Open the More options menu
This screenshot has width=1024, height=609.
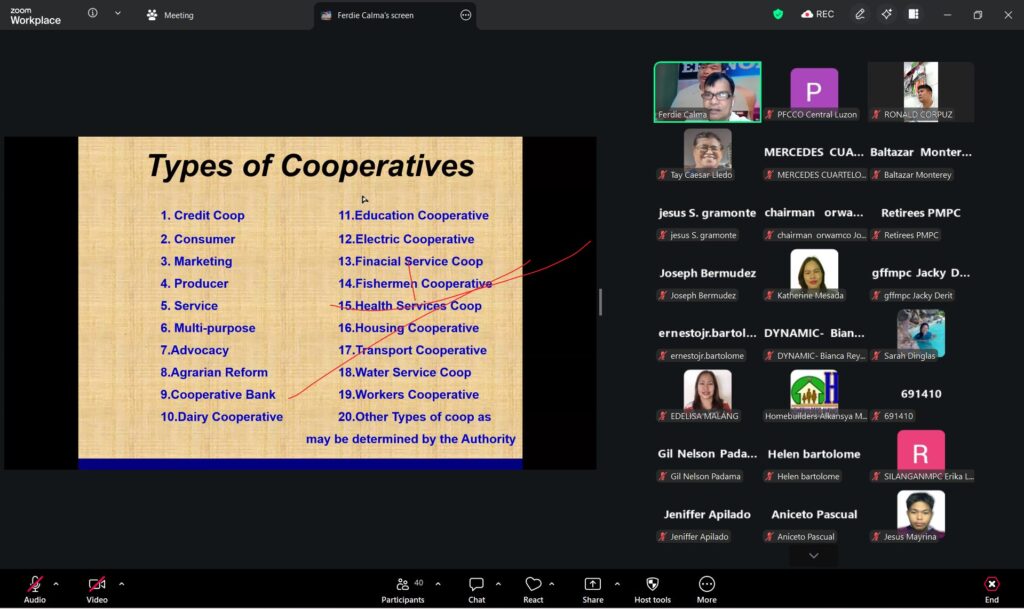pyautogui.click(x=707, y=585)
